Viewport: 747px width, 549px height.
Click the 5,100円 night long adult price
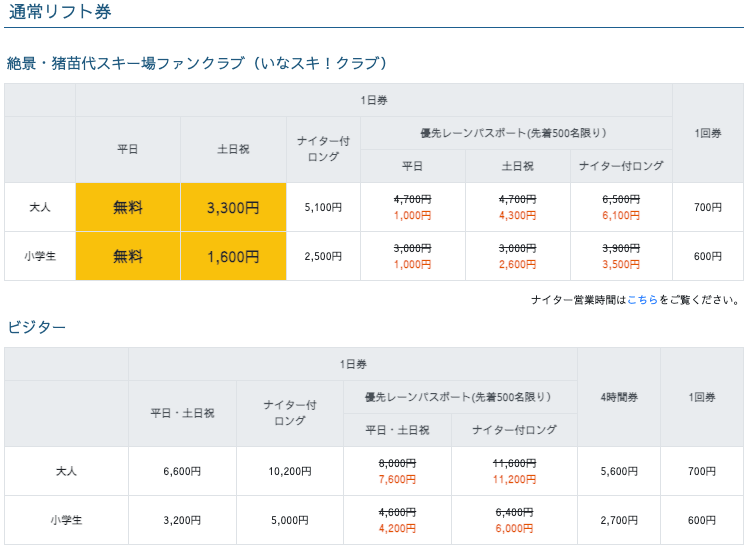coord(323,208)
